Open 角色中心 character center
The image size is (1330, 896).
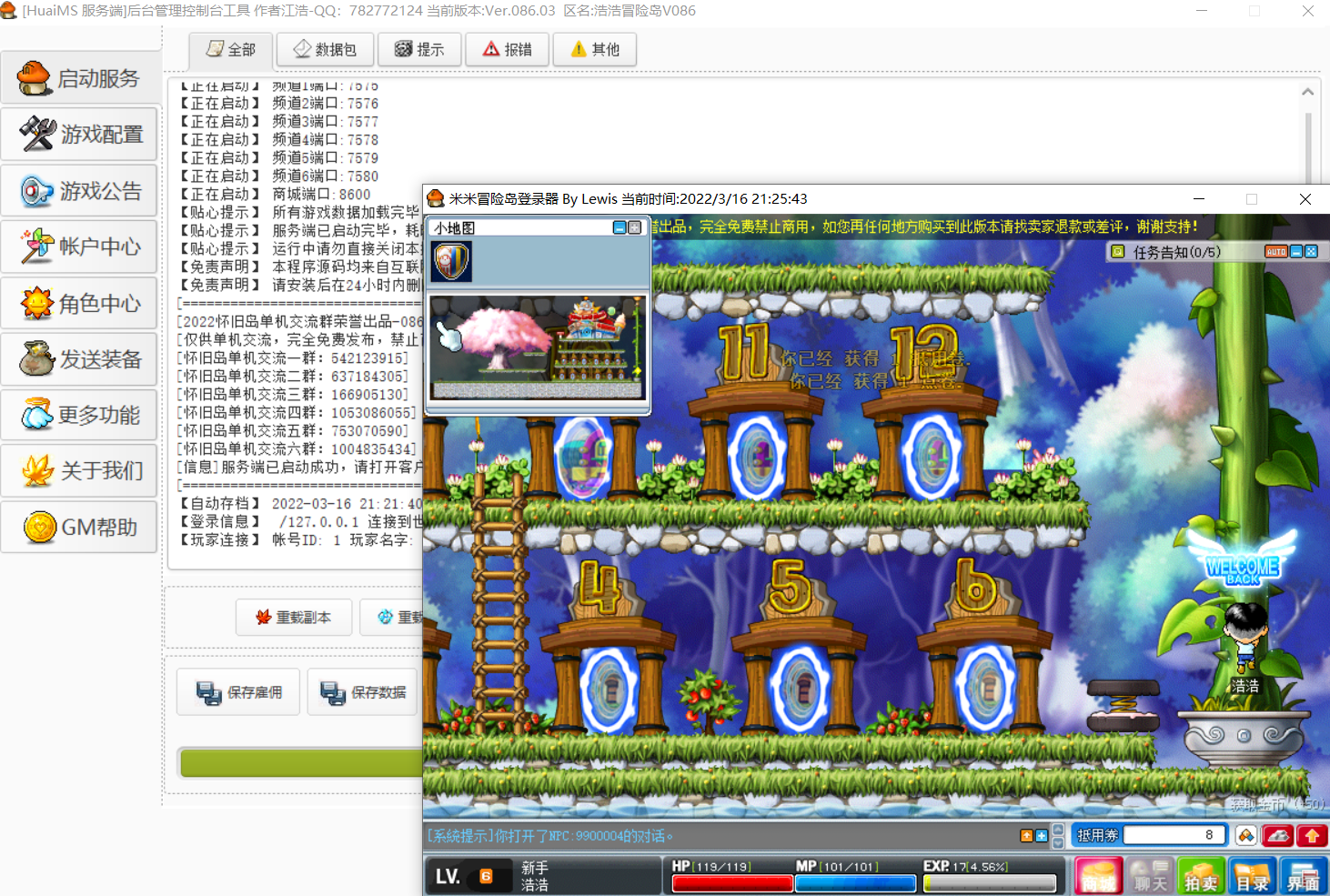tap(80, 303)
